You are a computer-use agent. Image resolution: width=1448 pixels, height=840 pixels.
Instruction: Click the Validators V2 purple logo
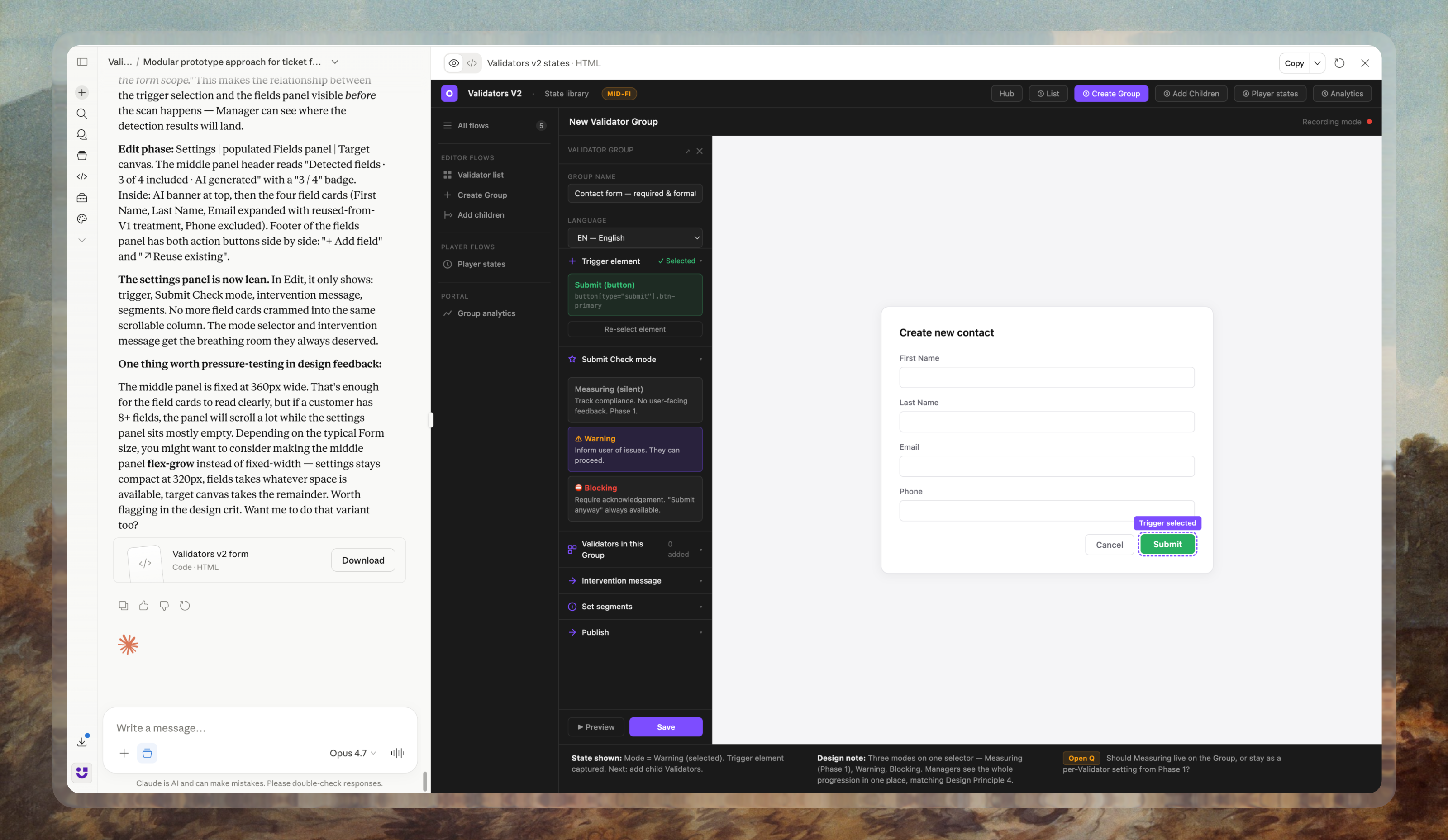449,94
